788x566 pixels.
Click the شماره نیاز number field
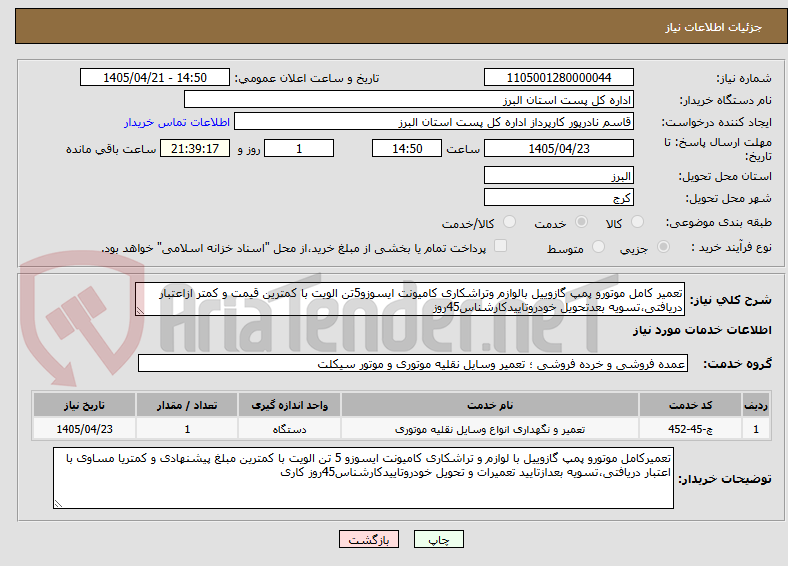coord(558,77)
